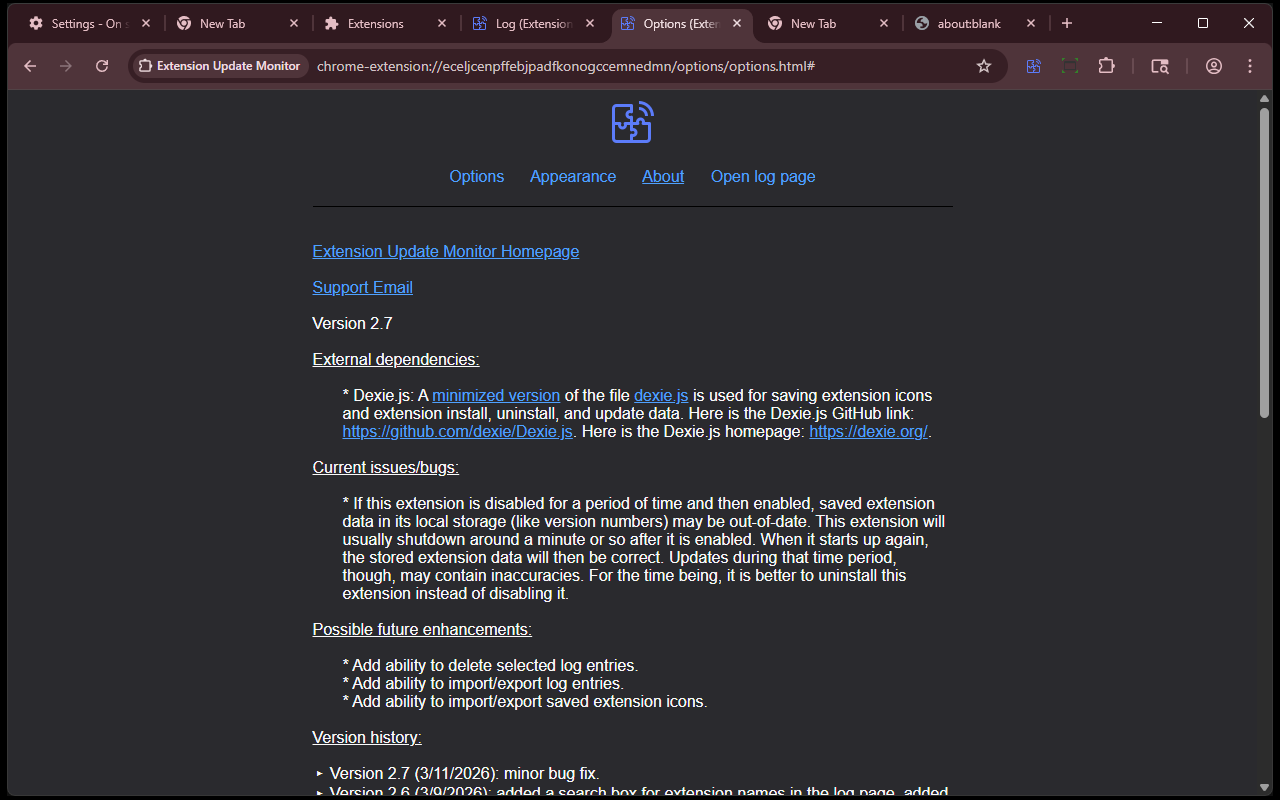The width and height of the screenshot is (1280, 800).
Task: Expand the Version 2.7 history entry
Action: (321, 773)
